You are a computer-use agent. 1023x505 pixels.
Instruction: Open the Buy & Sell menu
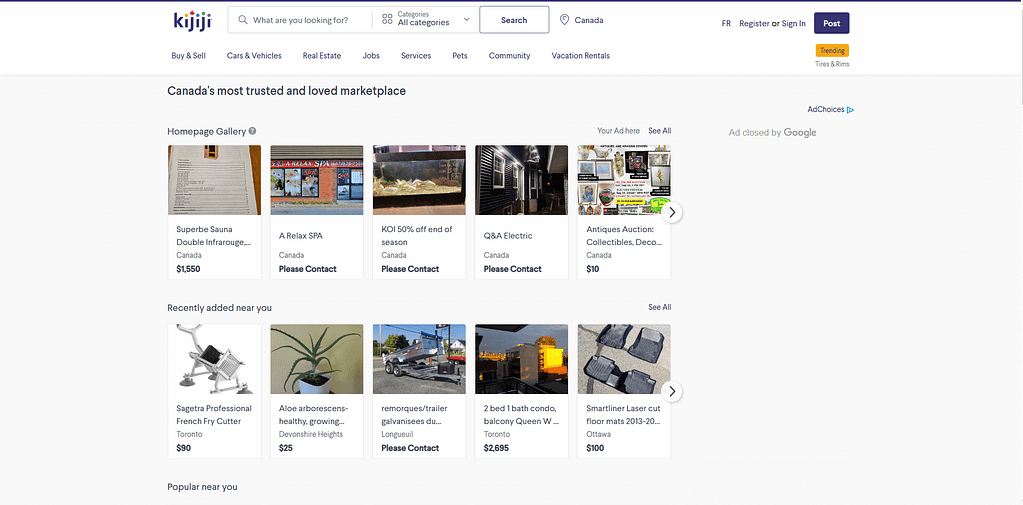(x=189, y=56)
